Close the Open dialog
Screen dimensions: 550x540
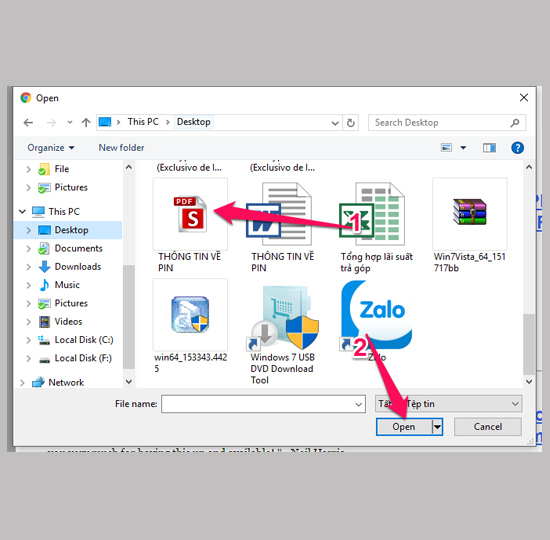(x=524, y=98)
